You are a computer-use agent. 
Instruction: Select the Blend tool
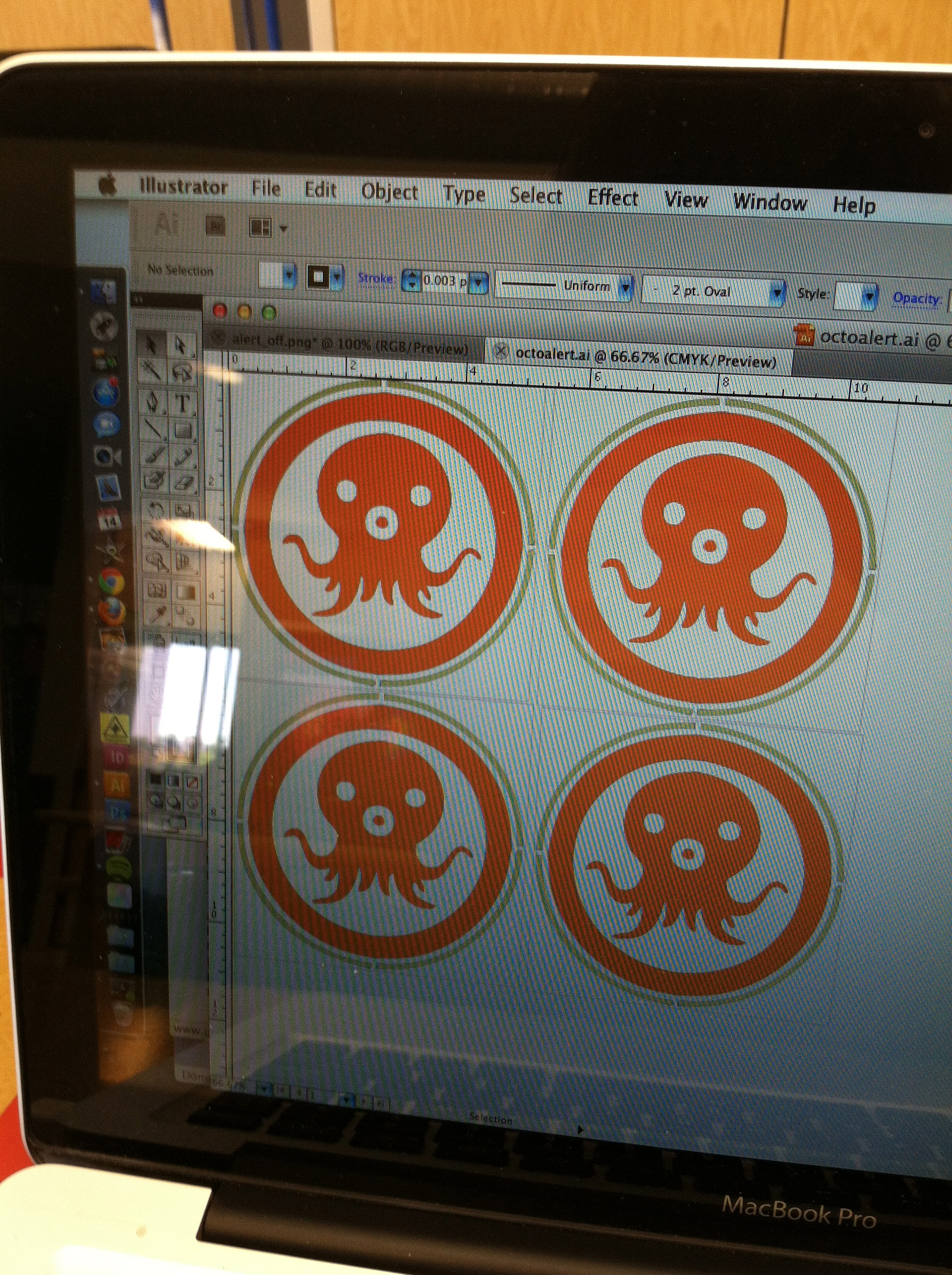click(187, 617)
